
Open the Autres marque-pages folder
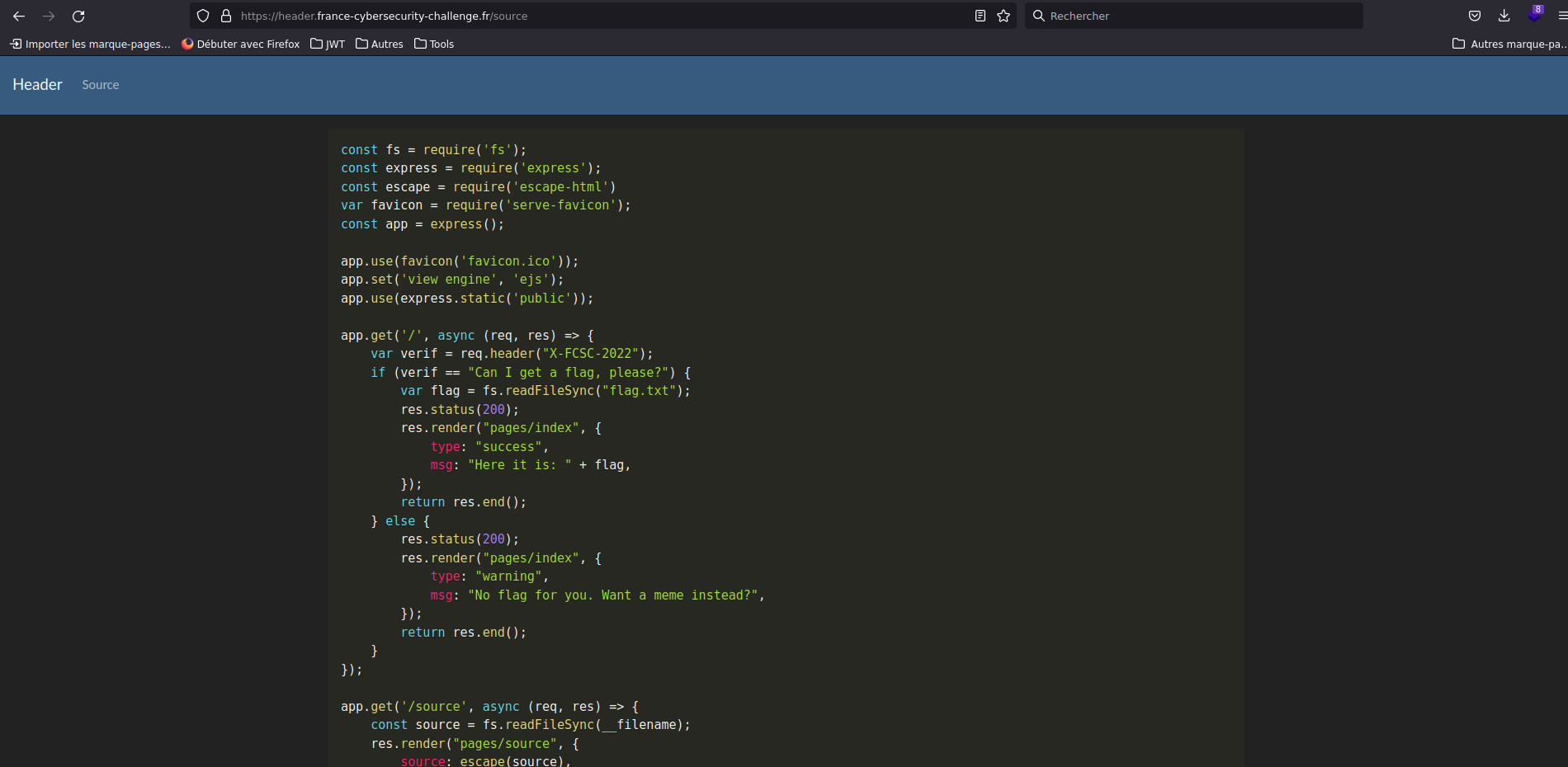[x=1509, y=44]
